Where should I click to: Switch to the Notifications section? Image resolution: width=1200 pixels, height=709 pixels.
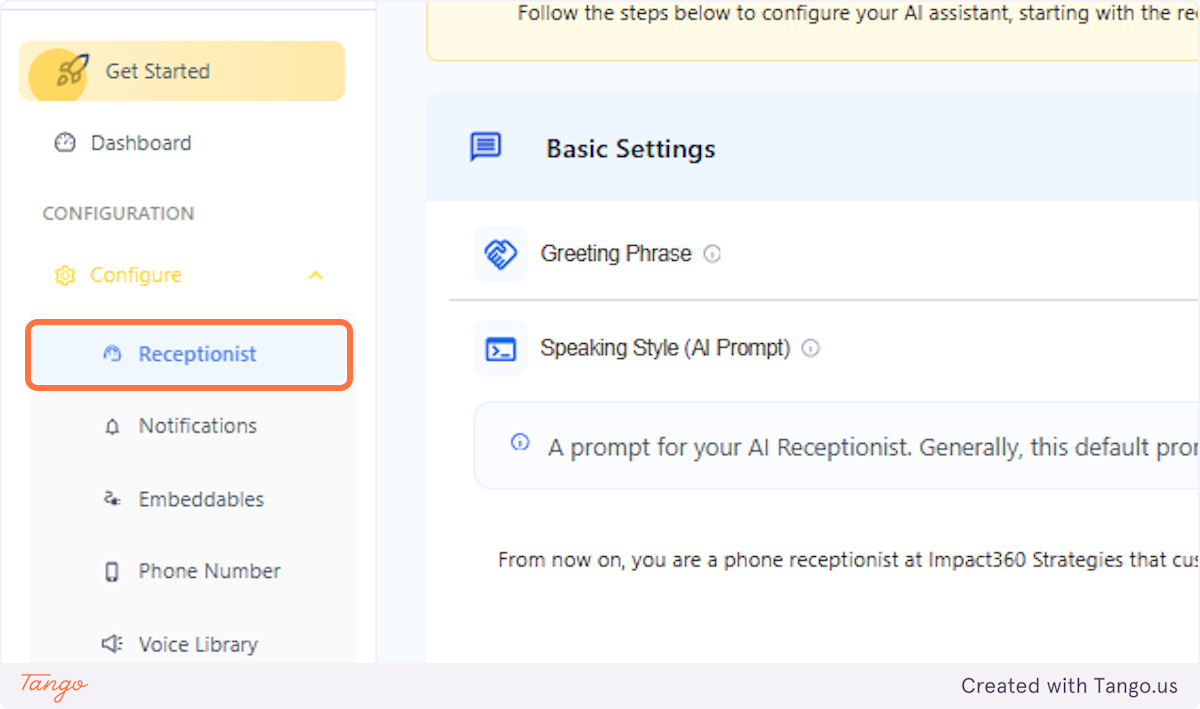tap(197, 426)
